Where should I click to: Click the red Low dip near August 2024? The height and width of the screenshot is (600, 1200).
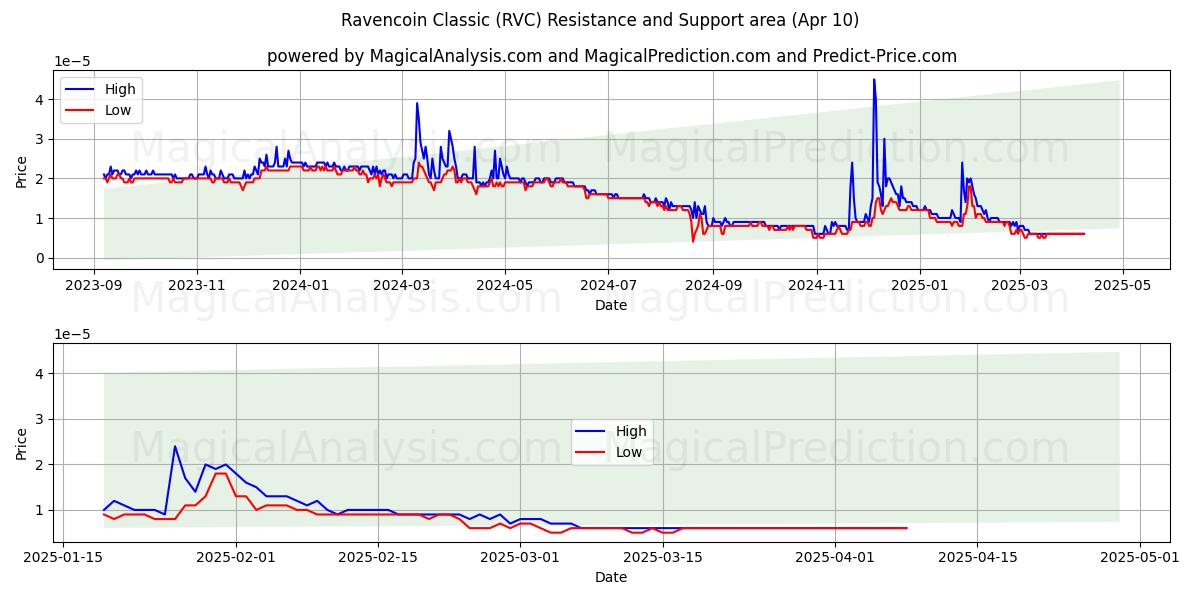pos(692,241)
